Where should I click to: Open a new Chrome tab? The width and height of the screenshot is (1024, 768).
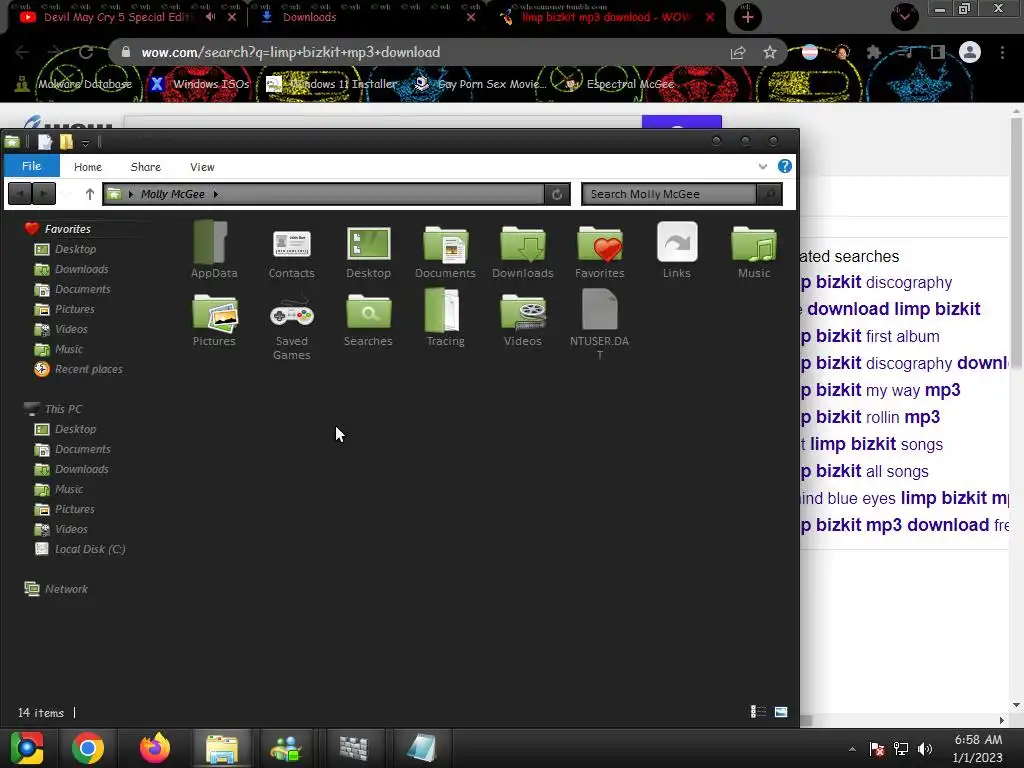[748, 17]
